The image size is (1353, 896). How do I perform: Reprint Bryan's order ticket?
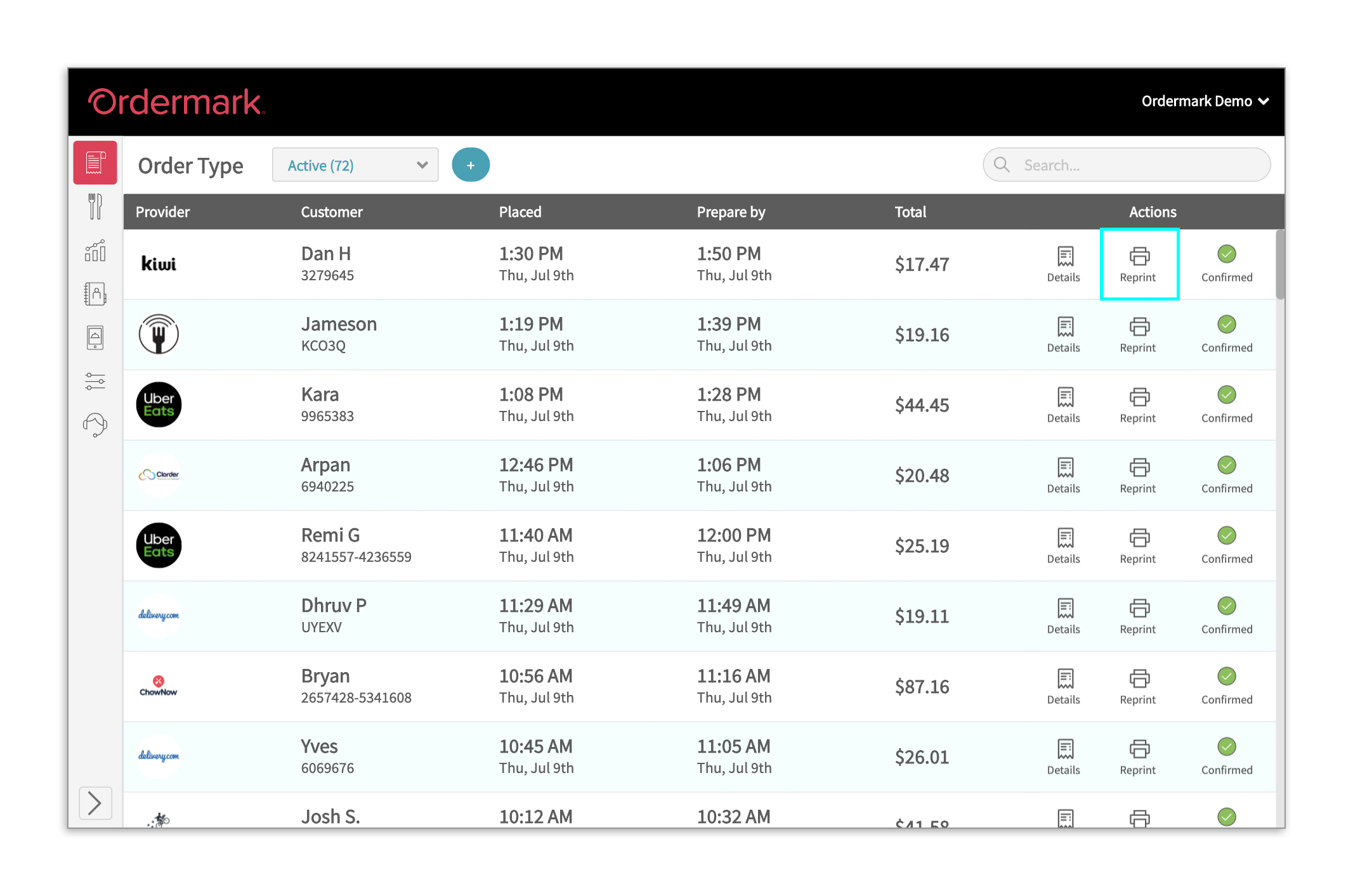pyautogui.click(x=1138, y=686)
